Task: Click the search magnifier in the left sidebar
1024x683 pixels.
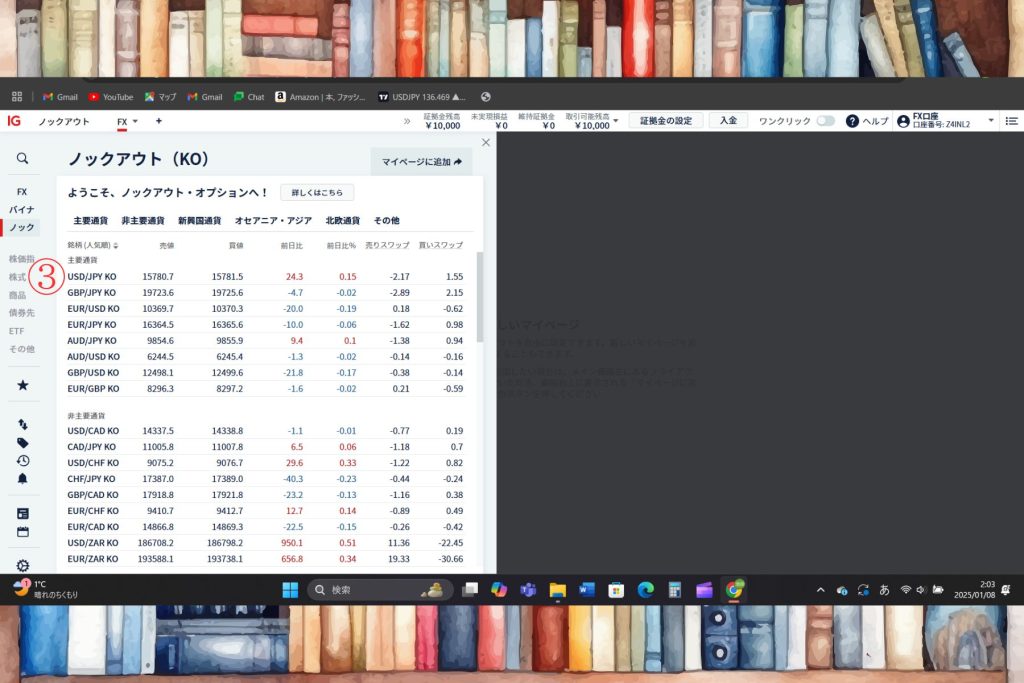Action: (22, 158)
